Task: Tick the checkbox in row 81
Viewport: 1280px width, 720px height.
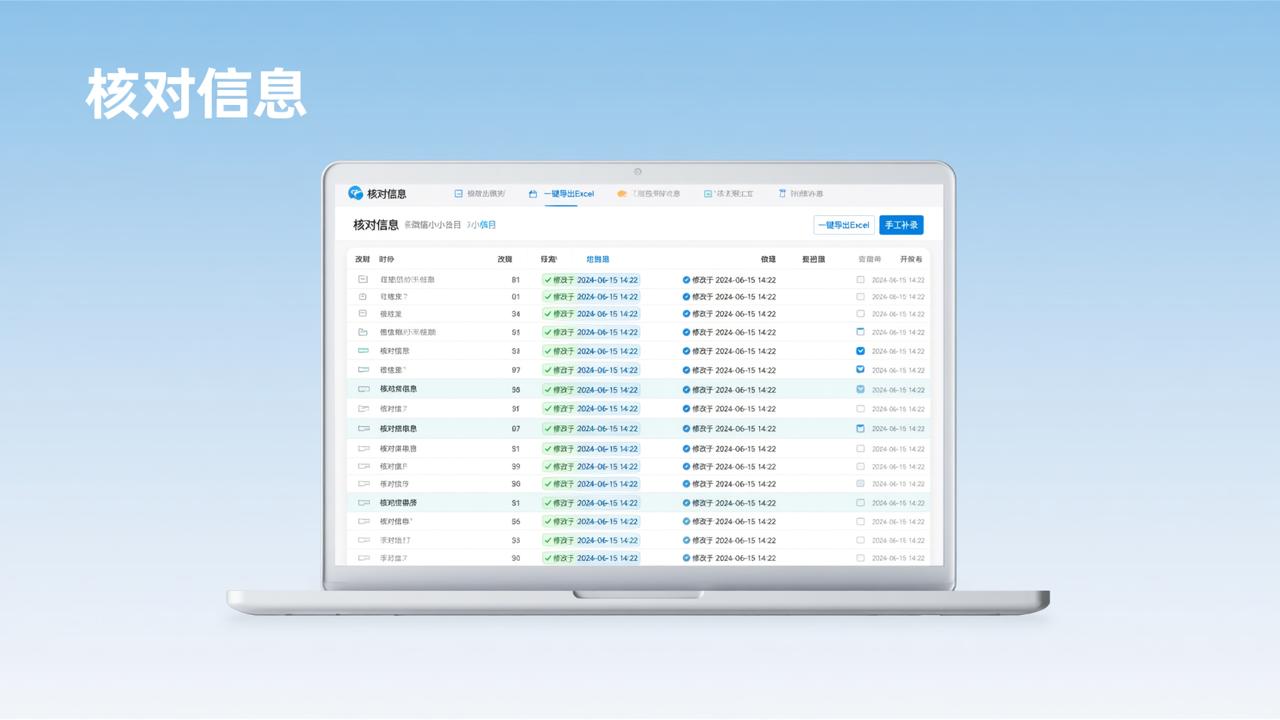Action: pos(860,280)
